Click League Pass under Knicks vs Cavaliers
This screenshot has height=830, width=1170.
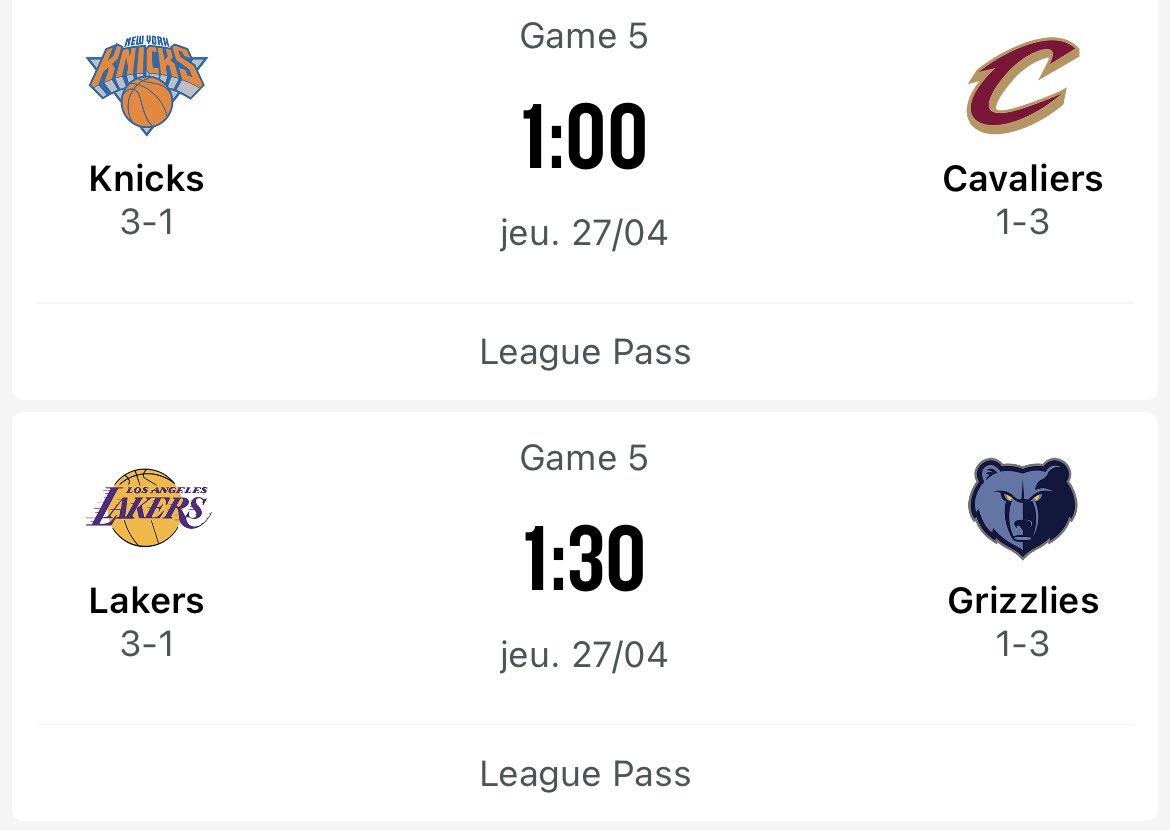(585, 352)
